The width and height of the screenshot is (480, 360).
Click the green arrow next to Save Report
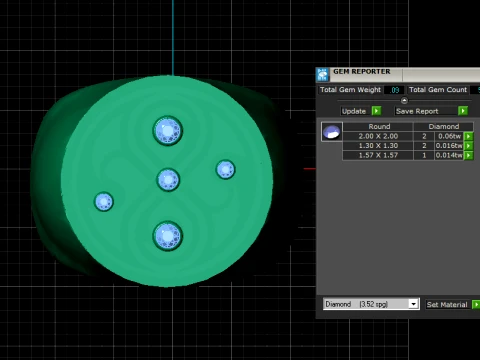click(463, 111)
